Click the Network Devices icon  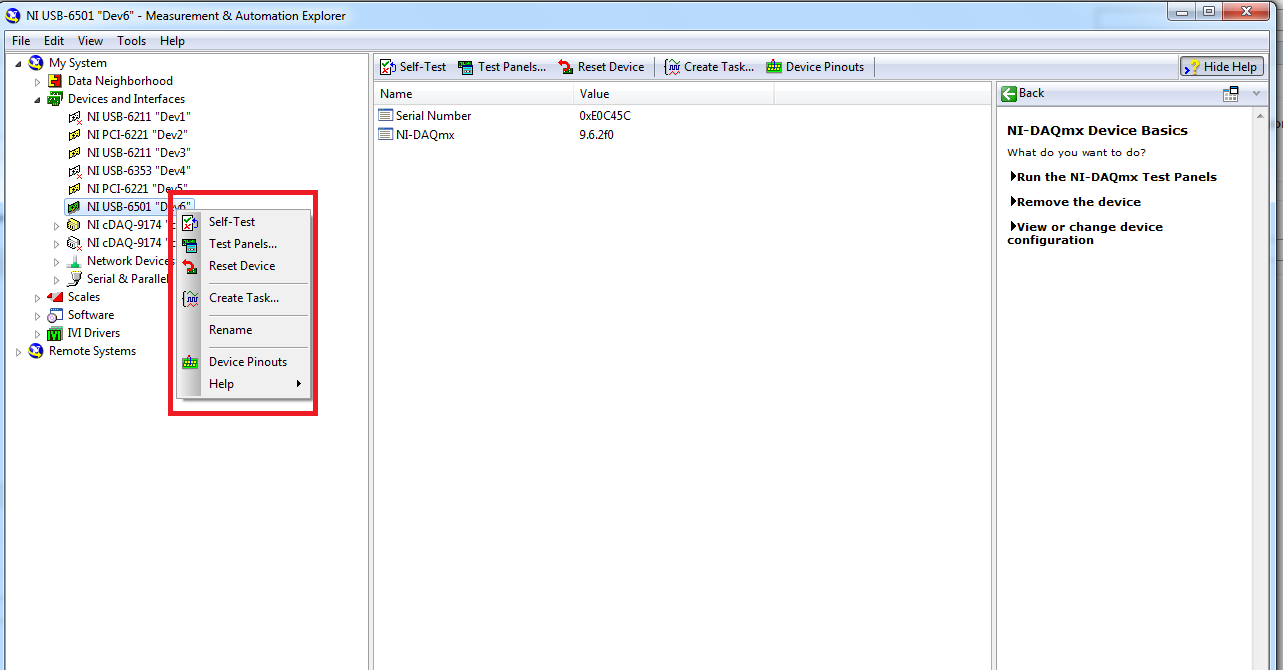pos(75,261)
